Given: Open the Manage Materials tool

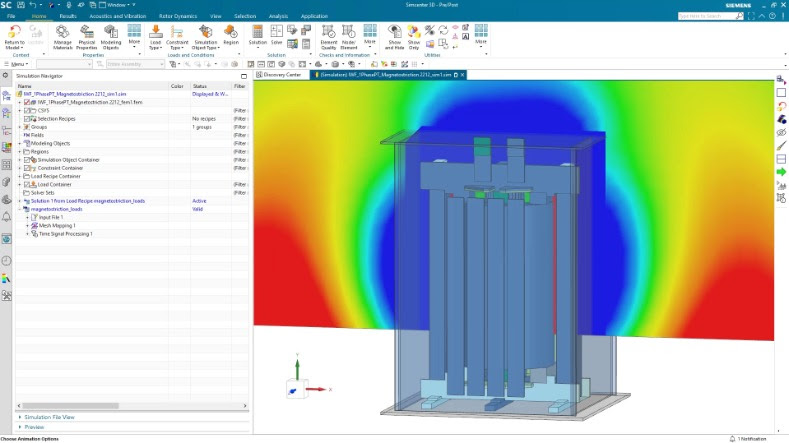Looking at the screenshot, I should tap(62, 37).
